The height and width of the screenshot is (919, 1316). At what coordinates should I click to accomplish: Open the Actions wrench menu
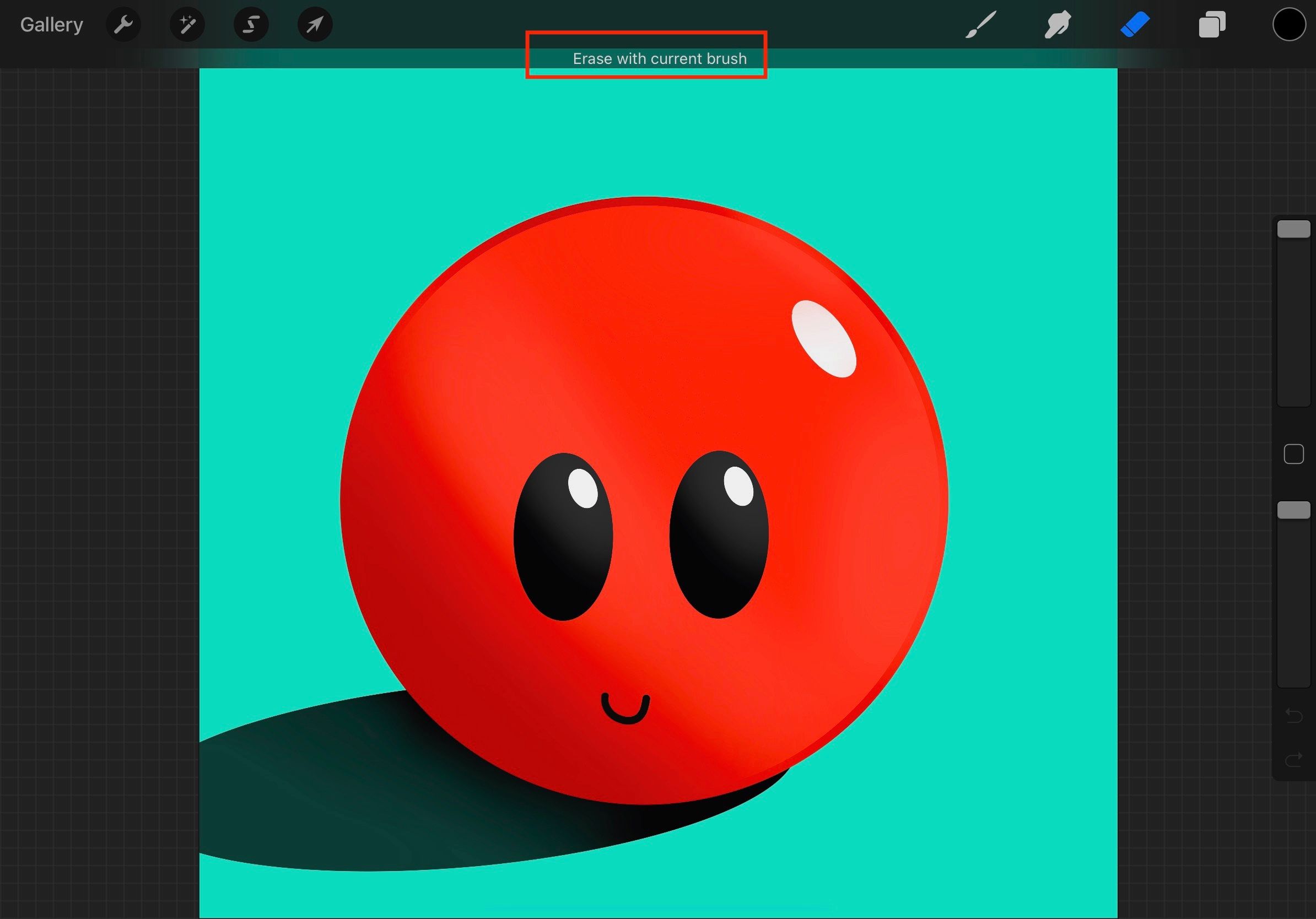[x=123, y=25]
